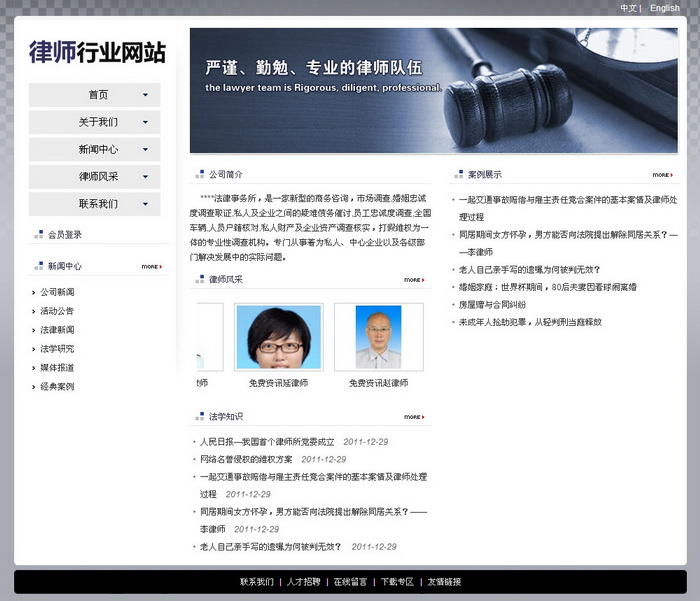Image resolution: width=700 pixels, height=601 pixels.
Task: Open the 房屋赠与合同纠纷 case link
Action: tap(492, 304)
